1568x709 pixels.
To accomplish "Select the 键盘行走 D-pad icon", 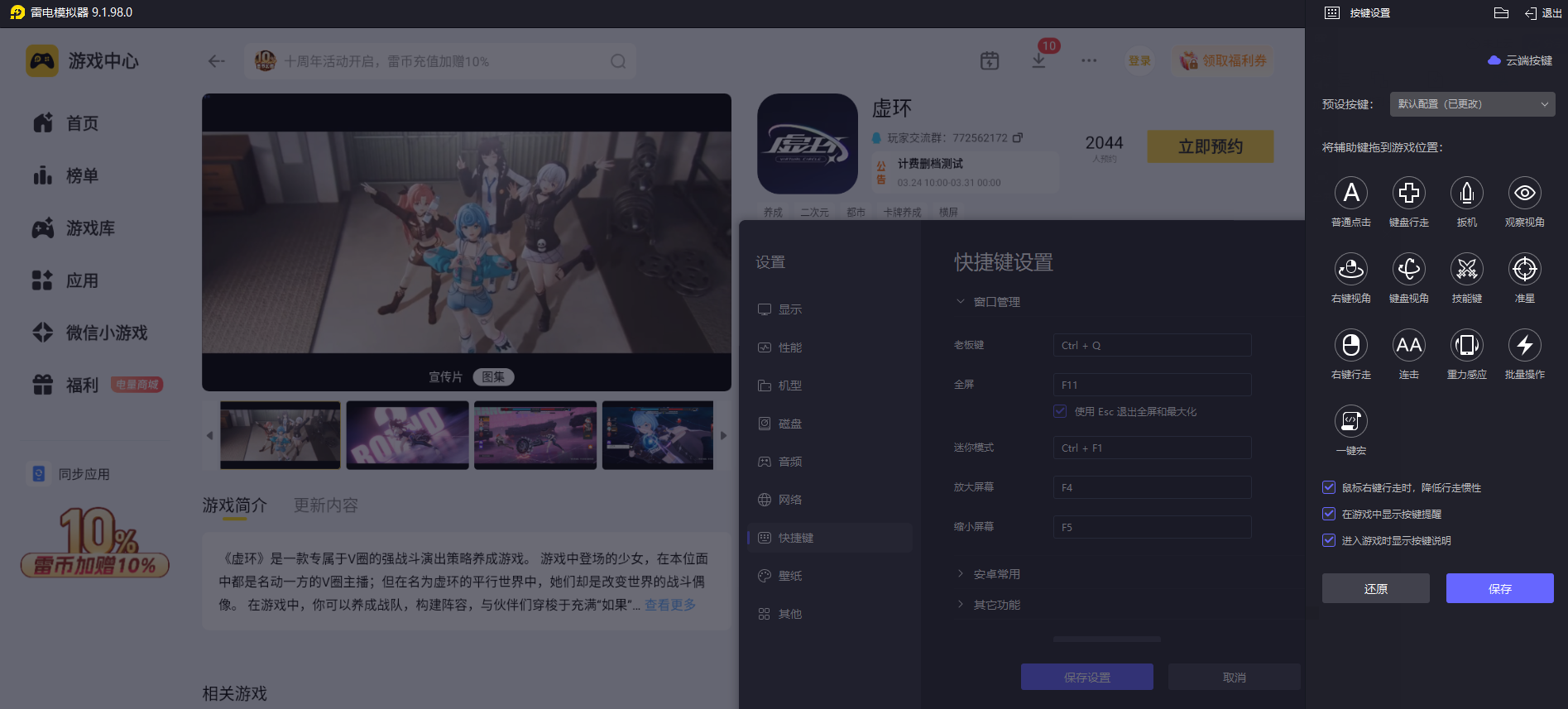I will 1408,194.
